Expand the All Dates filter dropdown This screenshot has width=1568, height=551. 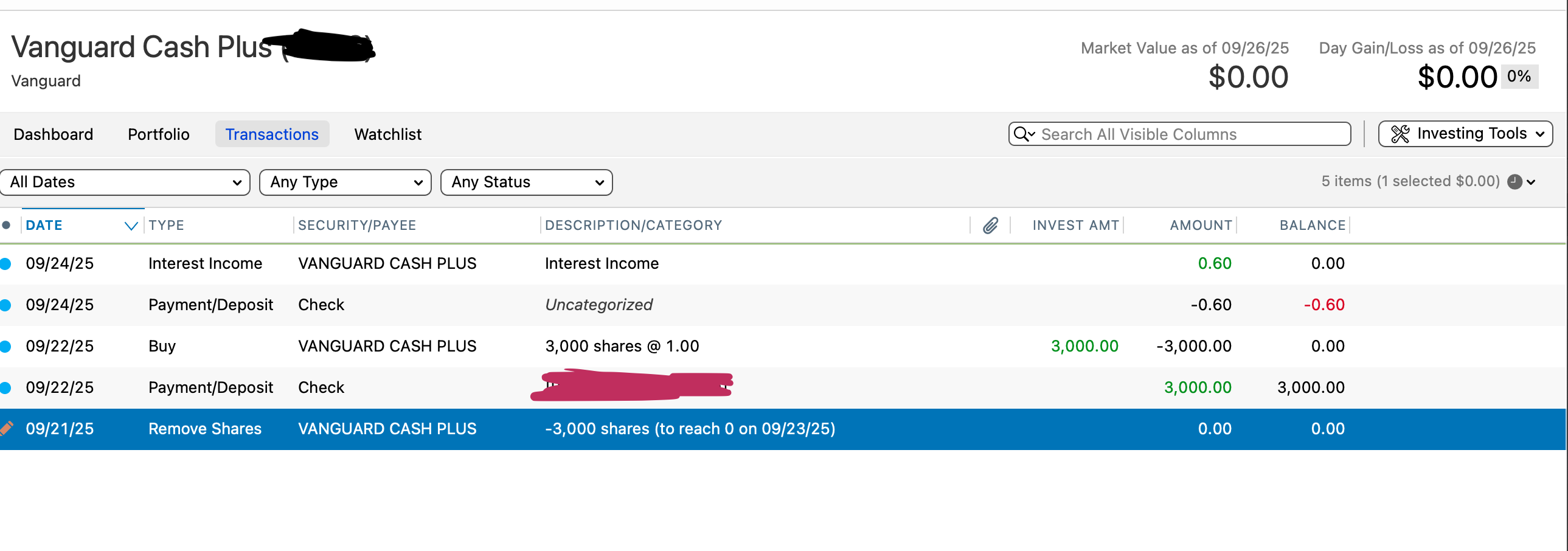click(125, 182)
